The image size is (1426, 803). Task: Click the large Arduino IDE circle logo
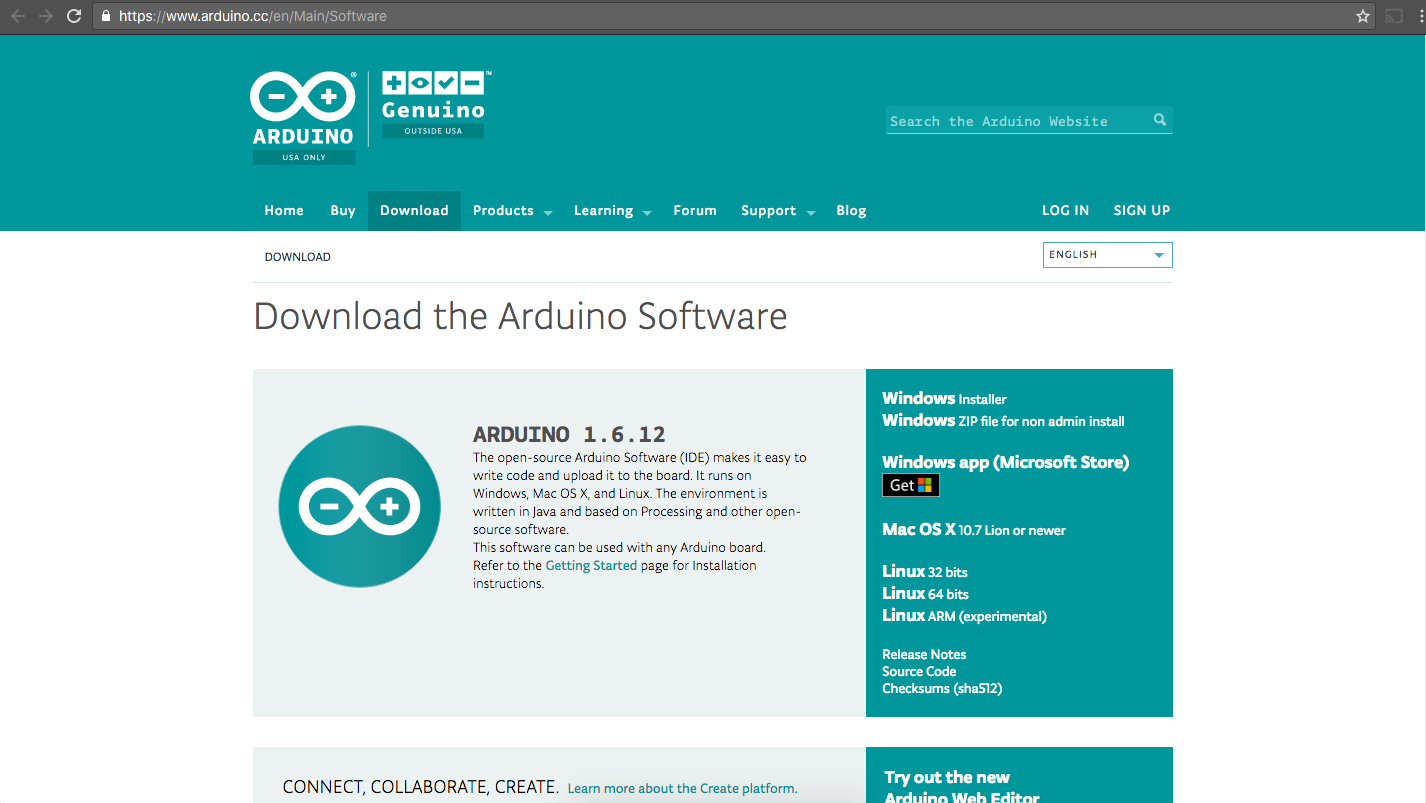click(x=360, y=506)
